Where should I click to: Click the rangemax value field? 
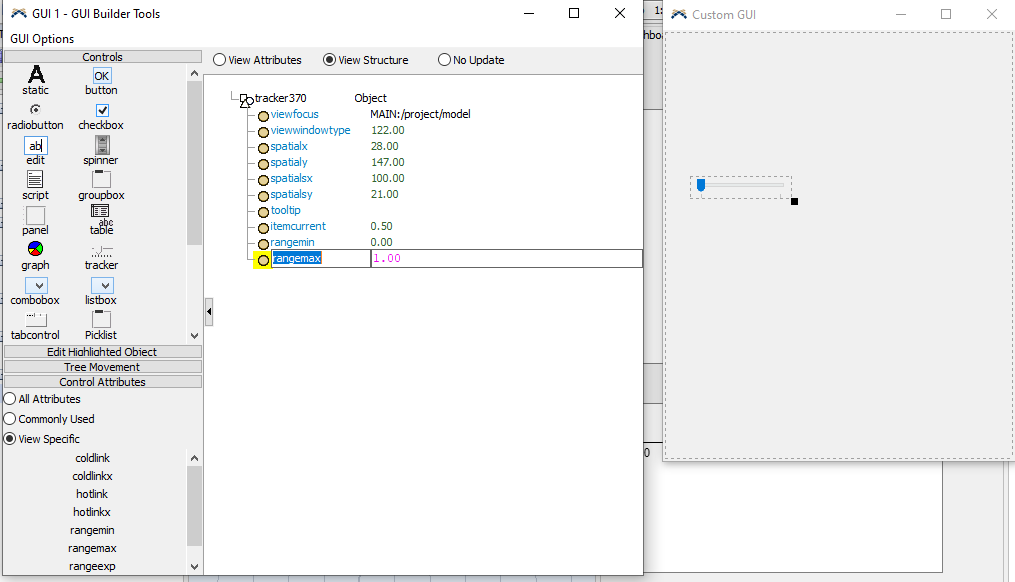(505, 259)
